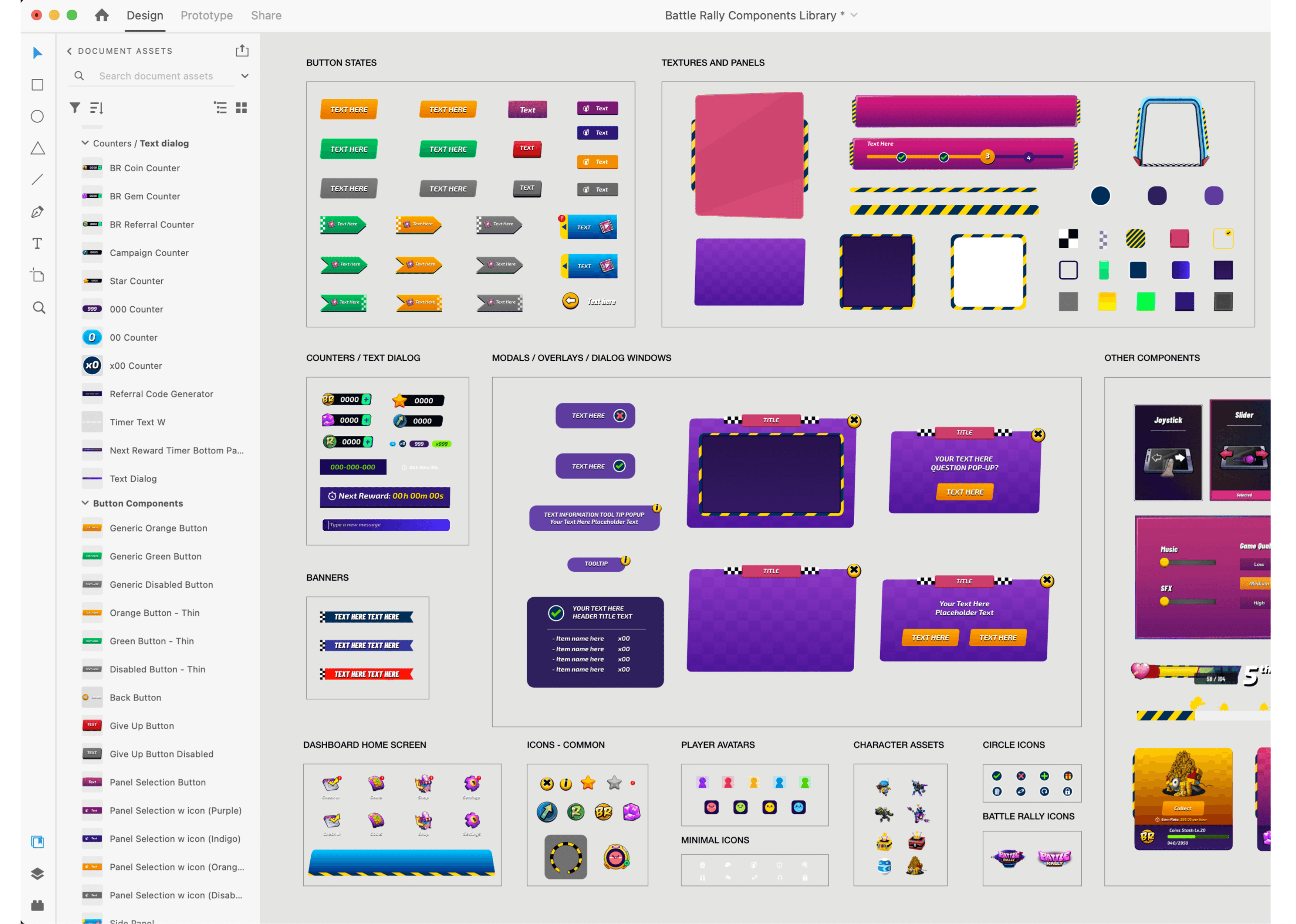Select the Pen tool

point(37,212)
